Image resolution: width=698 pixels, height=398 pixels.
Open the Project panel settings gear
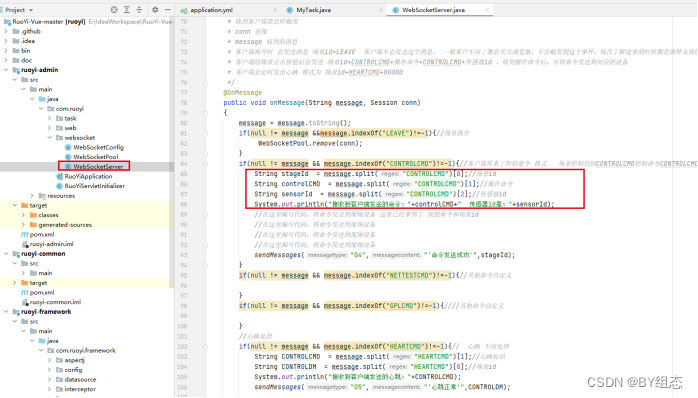point(155,10)
